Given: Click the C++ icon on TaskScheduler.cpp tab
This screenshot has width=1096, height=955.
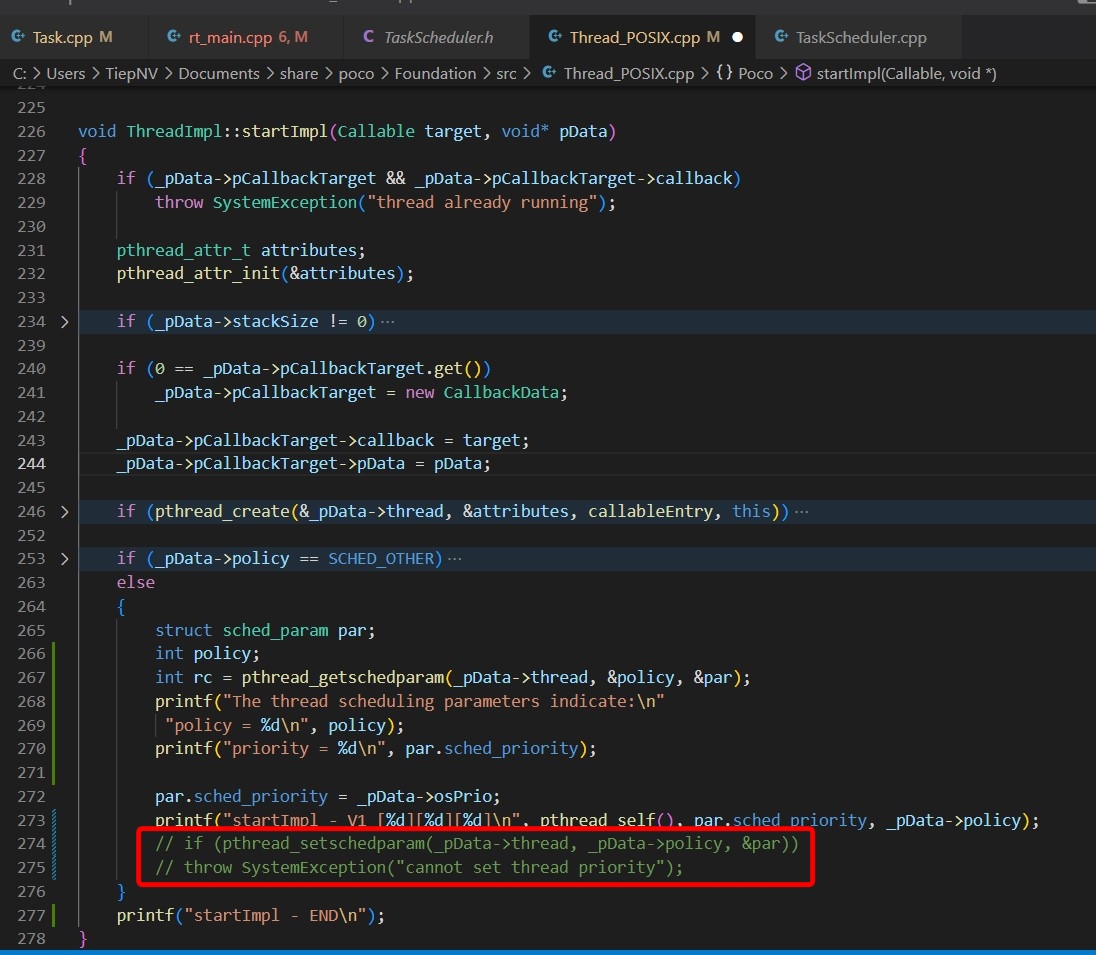Looking at the screenshot, I should click(781, 36).
